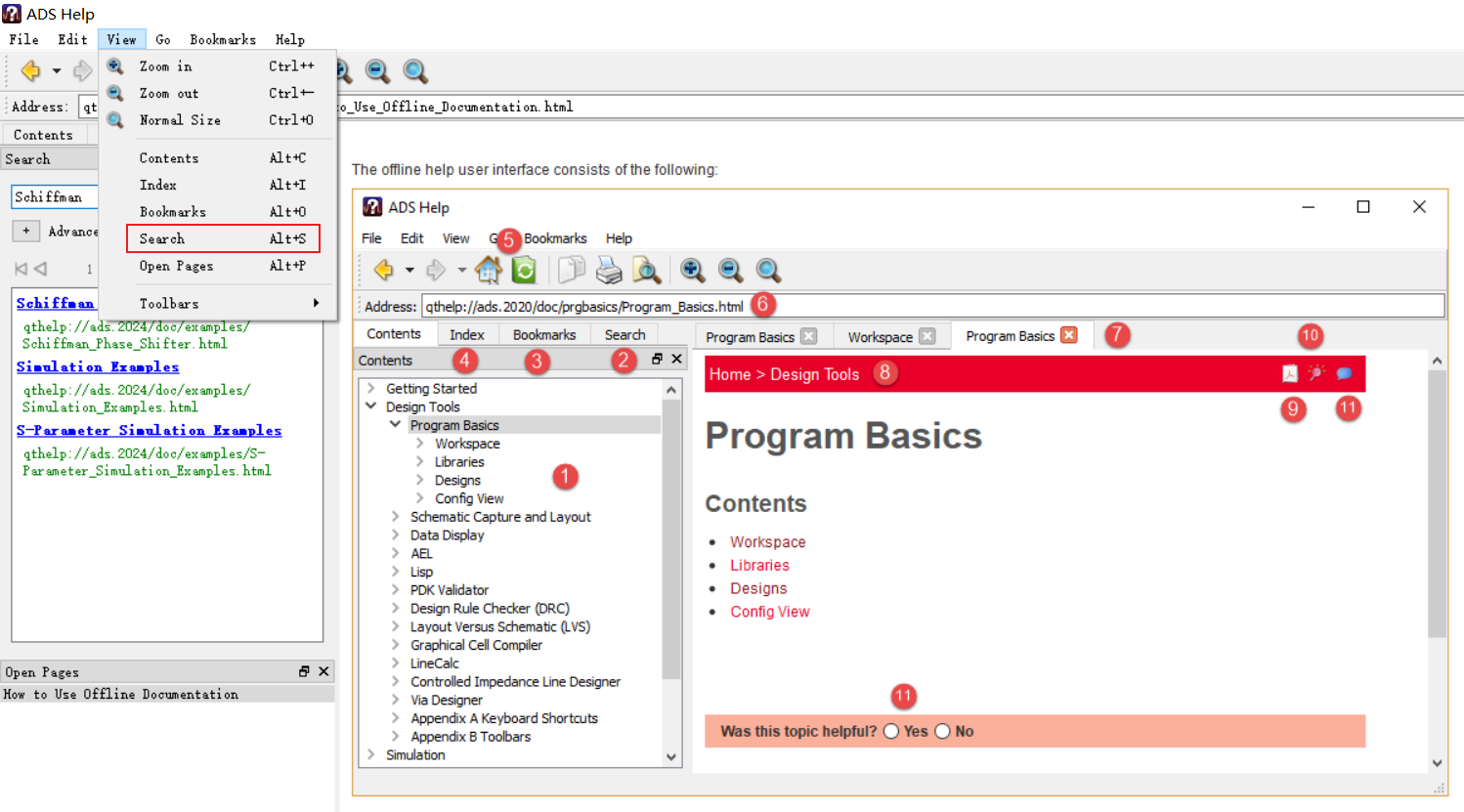Image resolution: width=1464 pixels, height=812 pixels.
Task: Open the Back history dropdown in main toolbar
Action: click(x=57, y=71)
